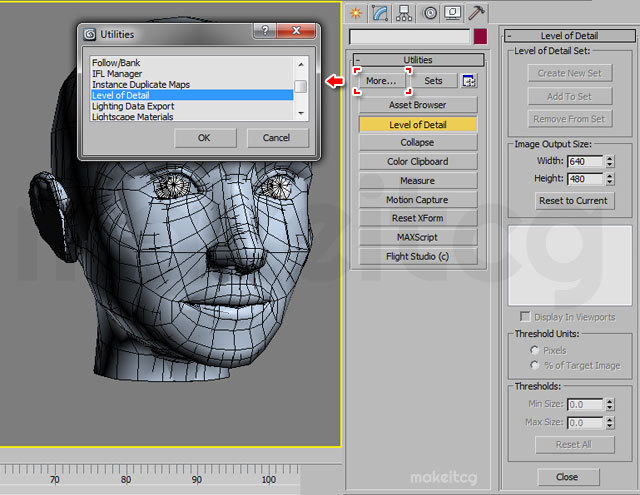
Task: Select the Pixels threshold unit radio
Action: click(x=535, y=351)
